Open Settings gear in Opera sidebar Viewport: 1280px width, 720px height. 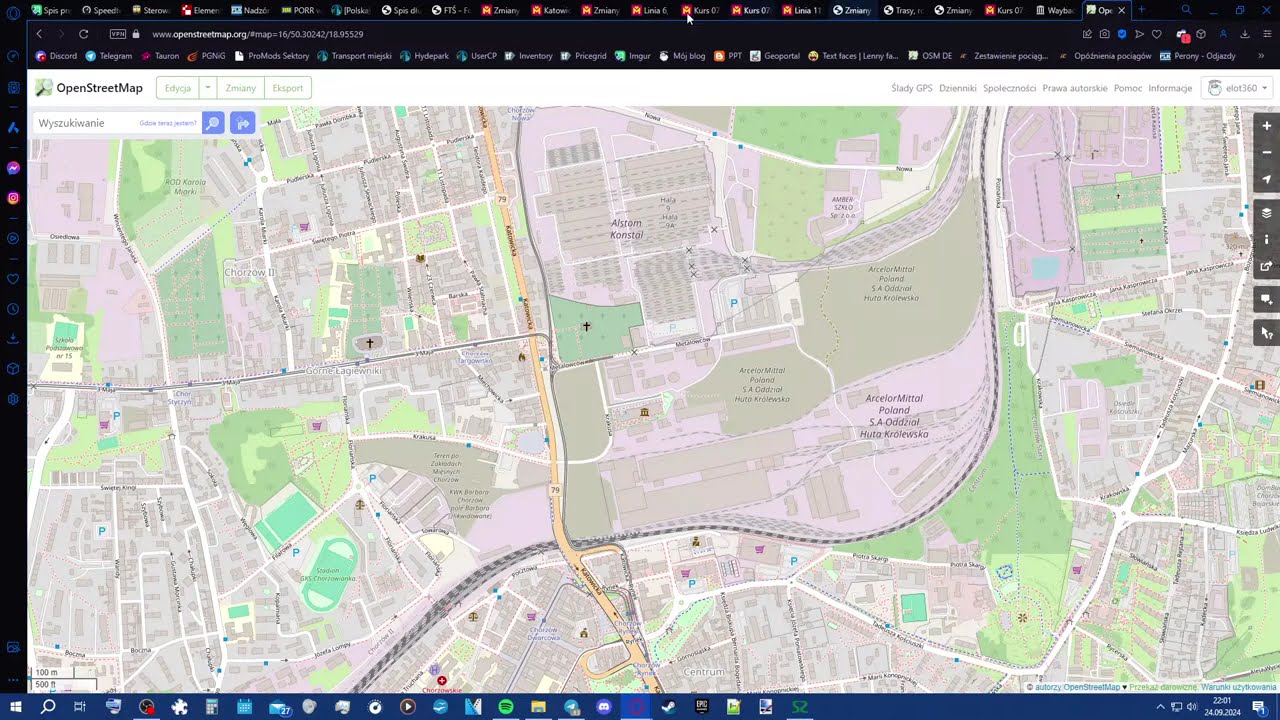(x=13, y=399)
